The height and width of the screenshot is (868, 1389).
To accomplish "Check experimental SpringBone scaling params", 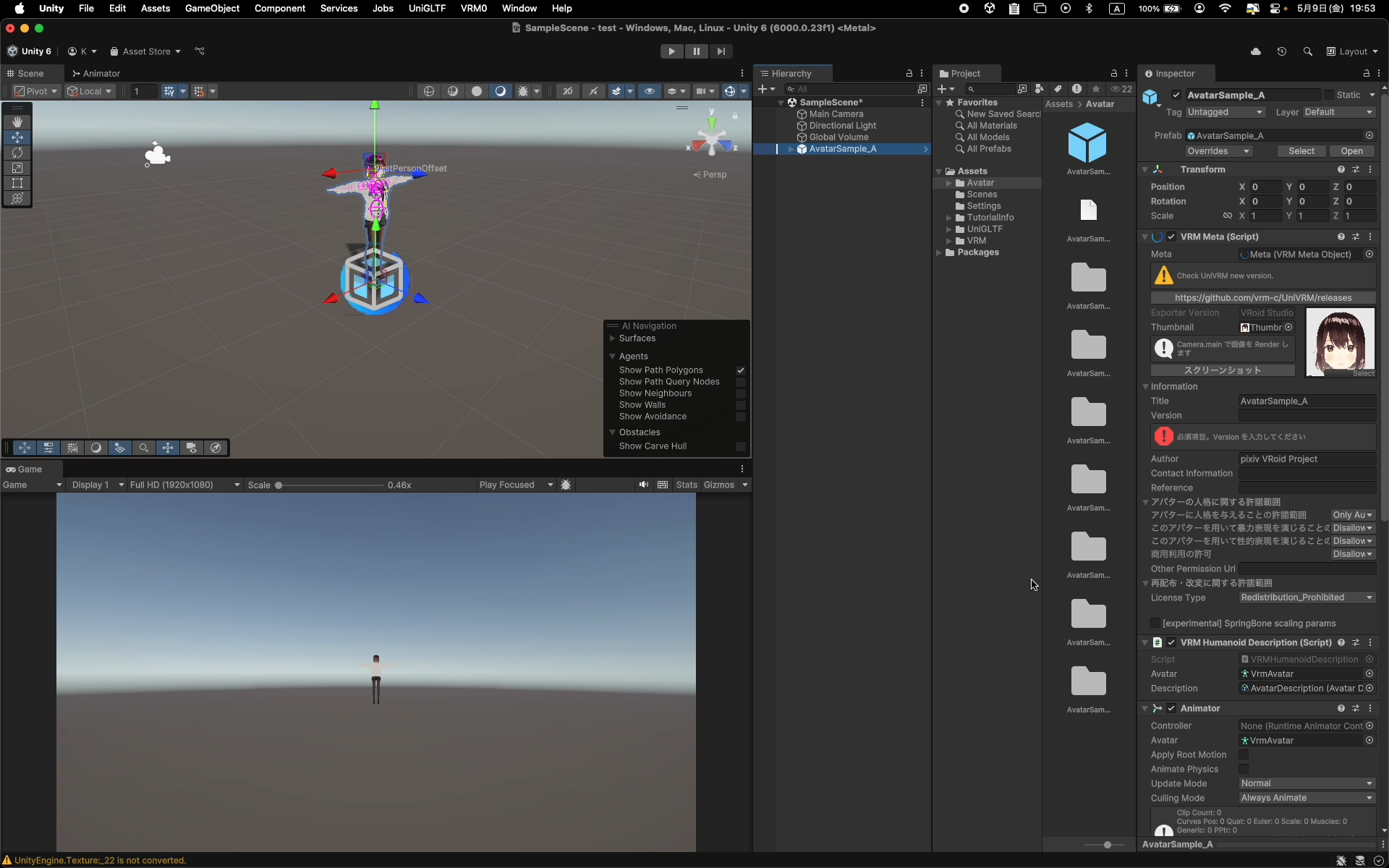I will (x=1155, y=624).
